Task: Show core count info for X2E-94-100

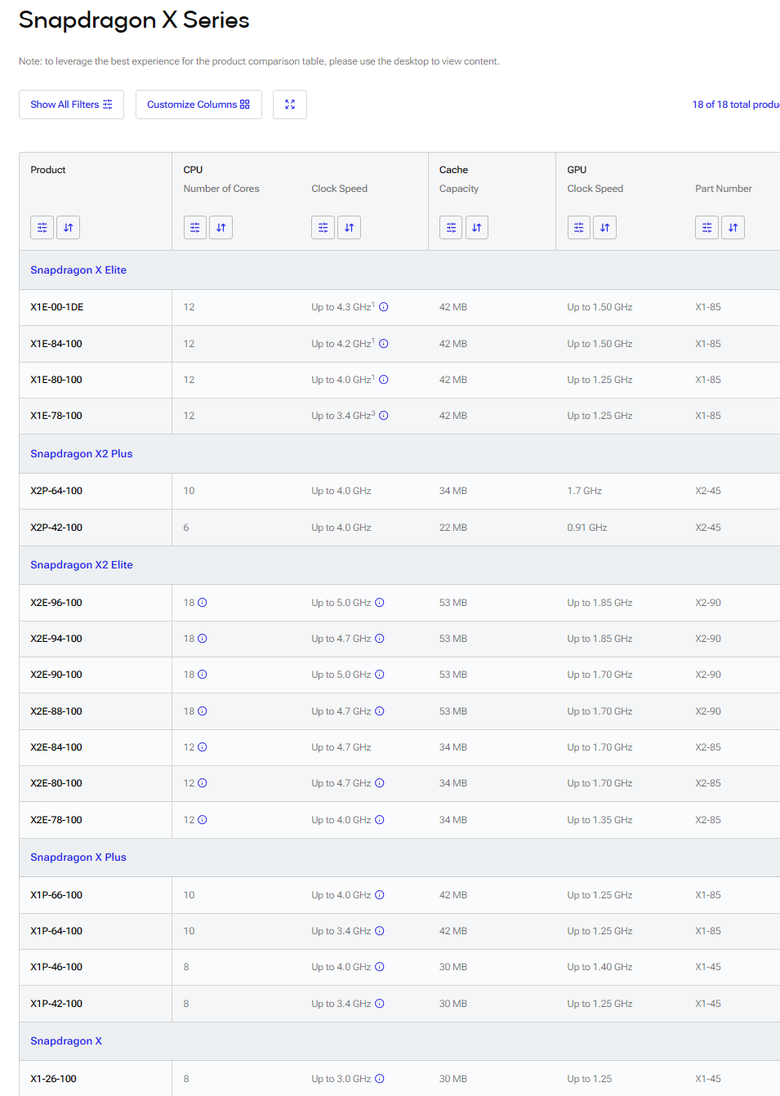Action: point(202,638)
